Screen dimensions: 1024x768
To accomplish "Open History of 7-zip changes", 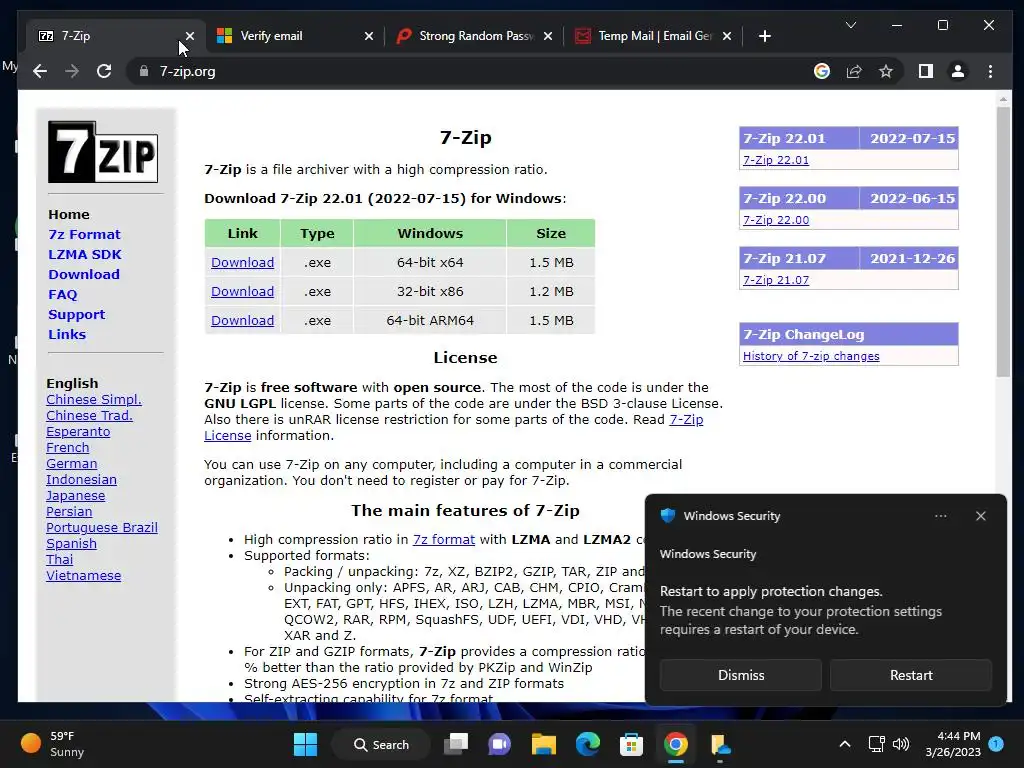I will [x=811, y=356].
